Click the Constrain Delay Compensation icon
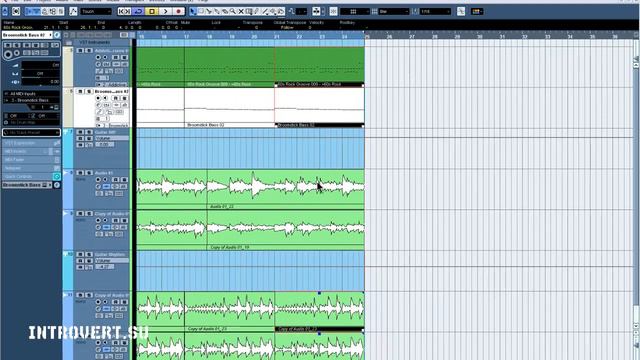Viewport: 640px width, 360px height. 16,11
